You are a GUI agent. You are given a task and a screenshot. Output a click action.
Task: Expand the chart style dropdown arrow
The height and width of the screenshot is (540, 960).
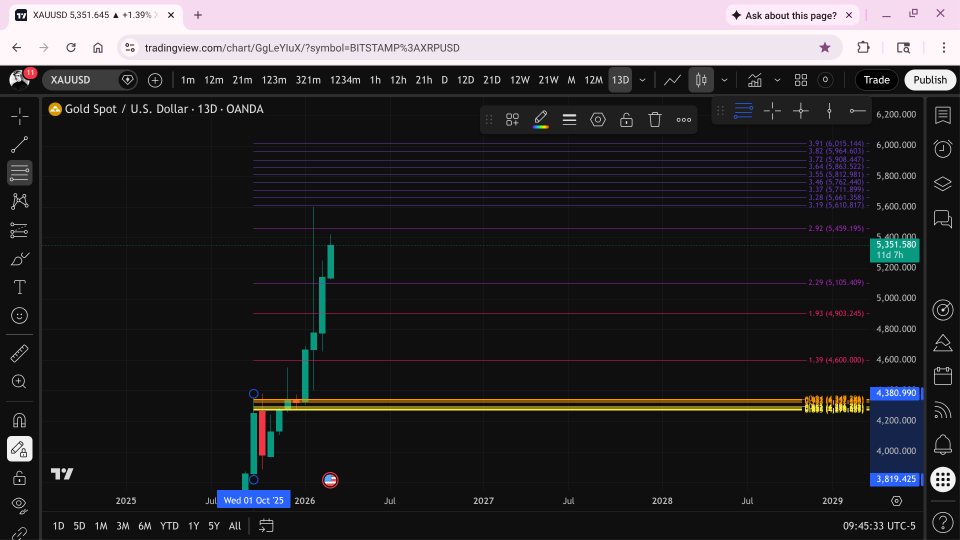tap(724, 80)
